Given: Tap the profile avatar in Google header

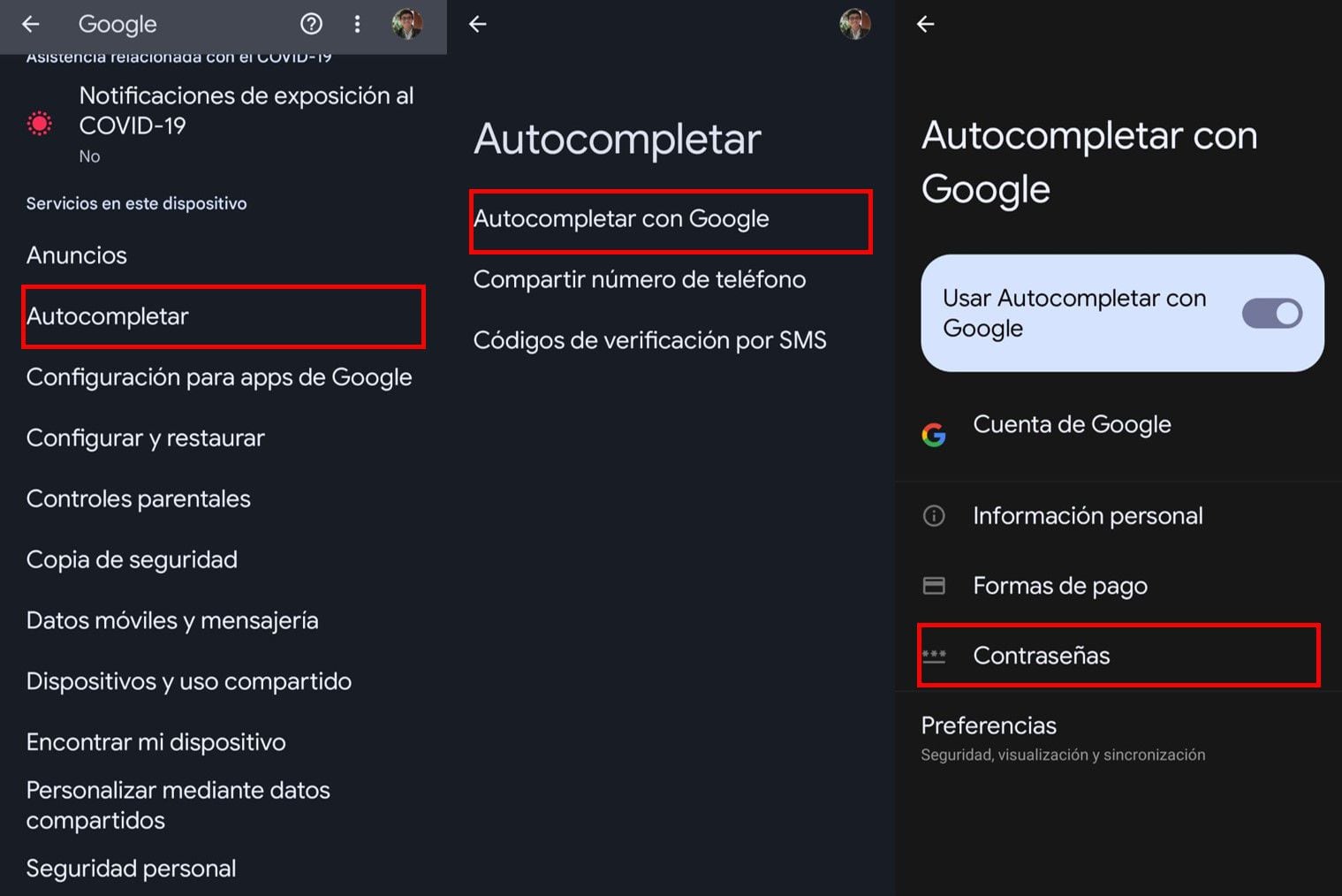Looking at the screenshot, I should coord(407,24).
